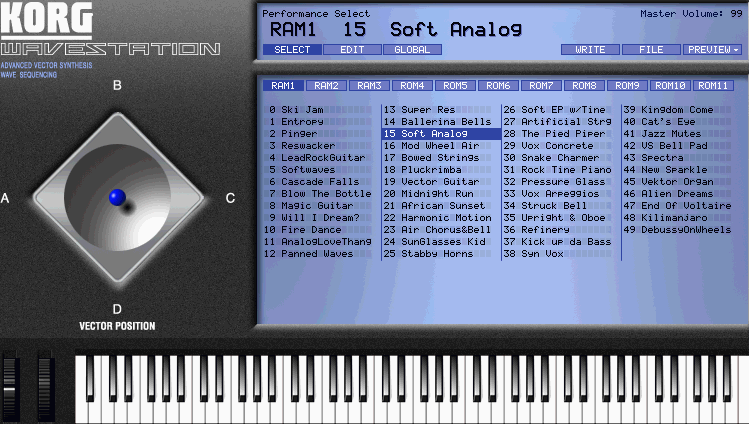
Task: Click the performance name Soft Analog in header
Action: [456, 30]
